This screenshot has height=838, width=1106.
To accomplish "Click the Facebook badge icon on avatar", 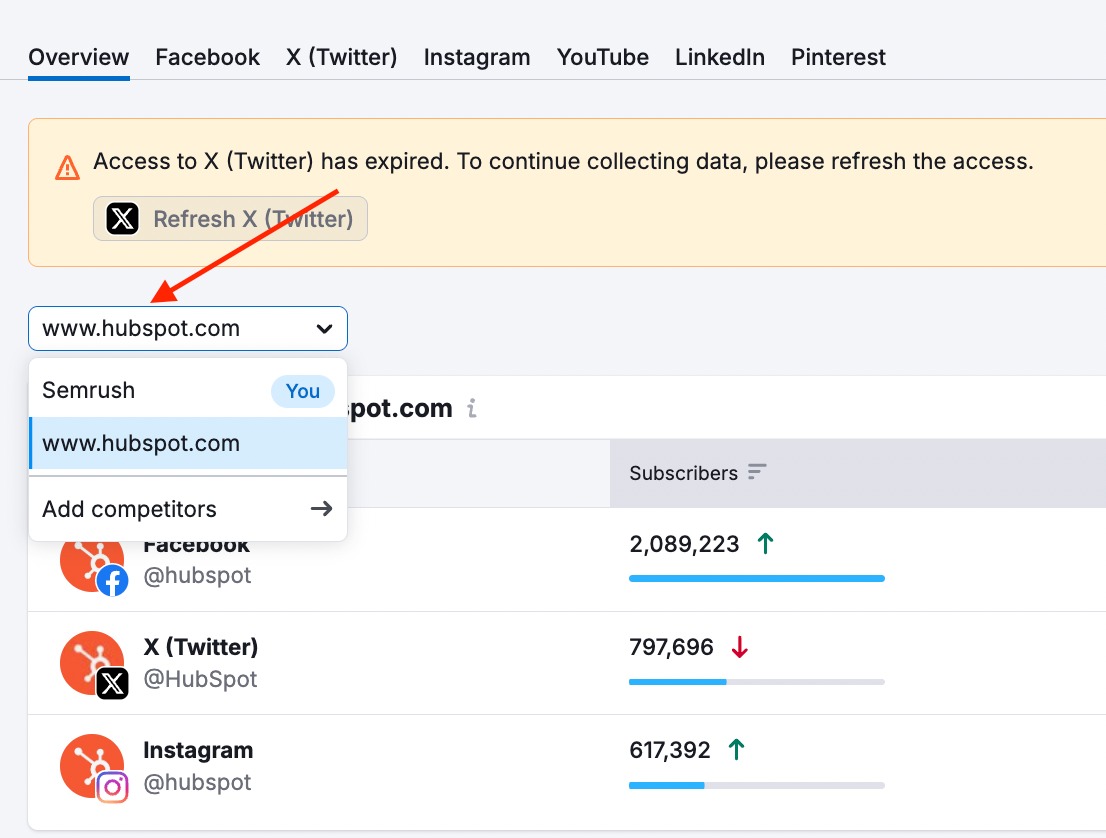I will tap(112, 581).
